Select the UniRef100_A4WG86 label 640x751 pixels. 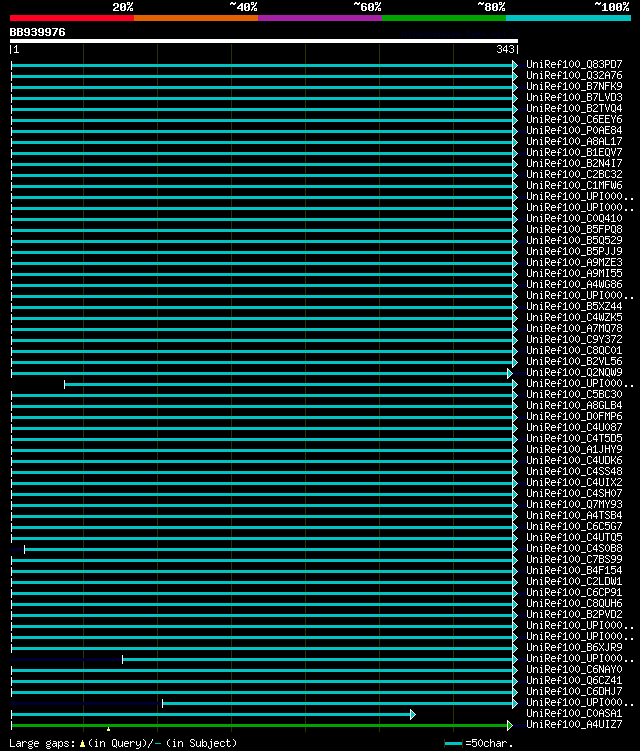(574, 284)
